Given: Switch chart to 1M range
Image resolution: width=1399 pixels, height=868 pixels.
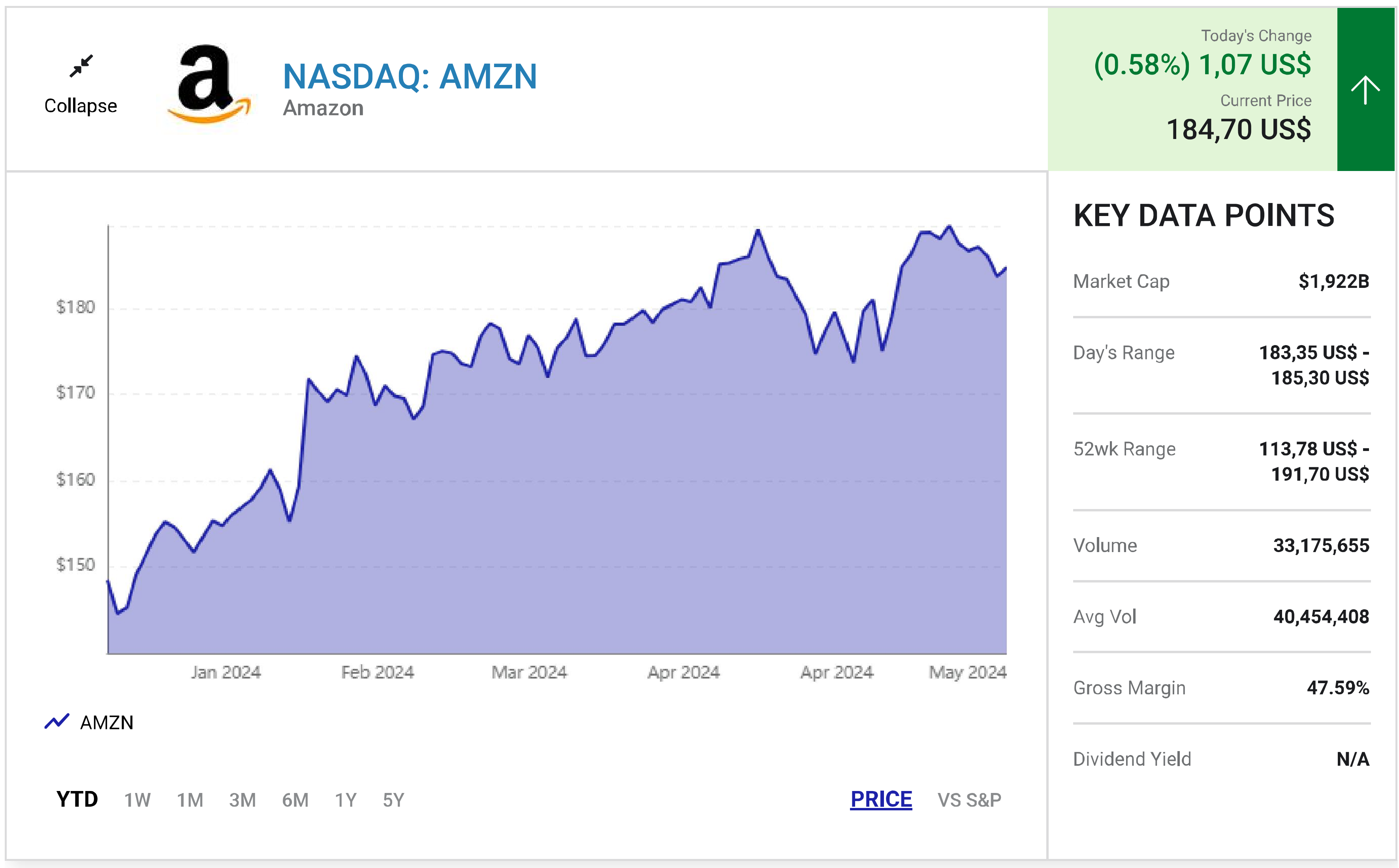Looking at the screenshot, I should pyautogui.click(x=190, y=800).
